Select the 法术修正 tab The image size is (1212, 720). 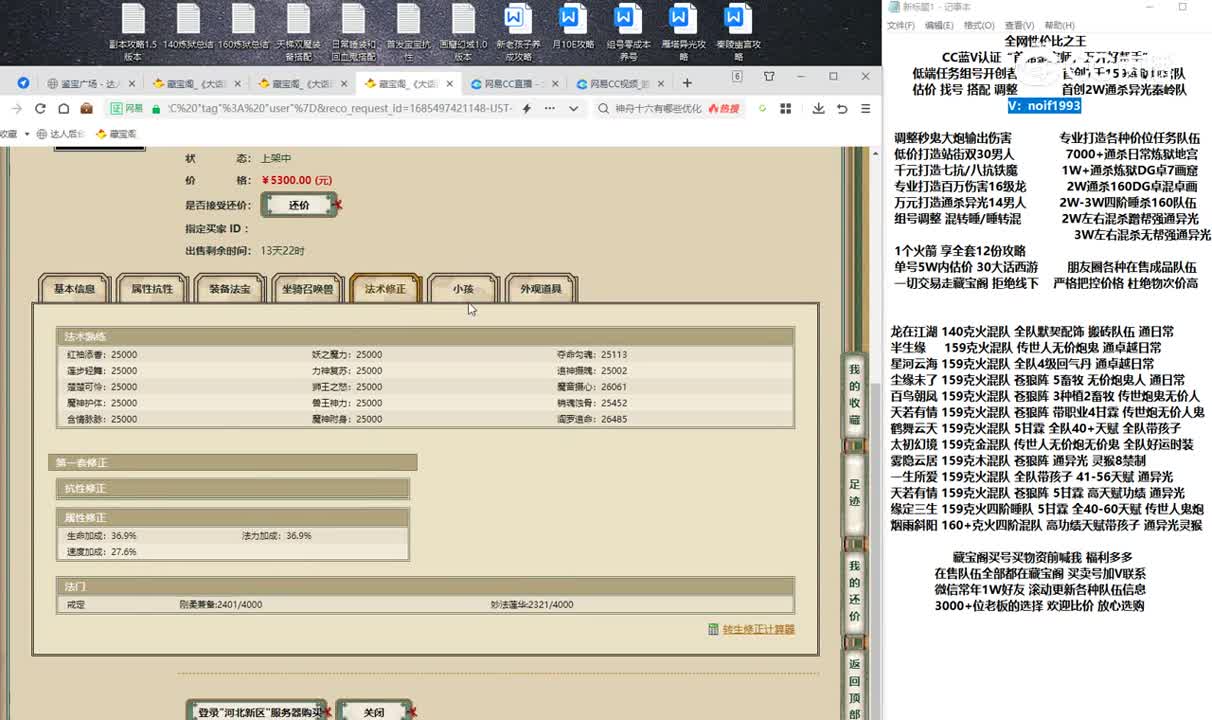[386, 289]
